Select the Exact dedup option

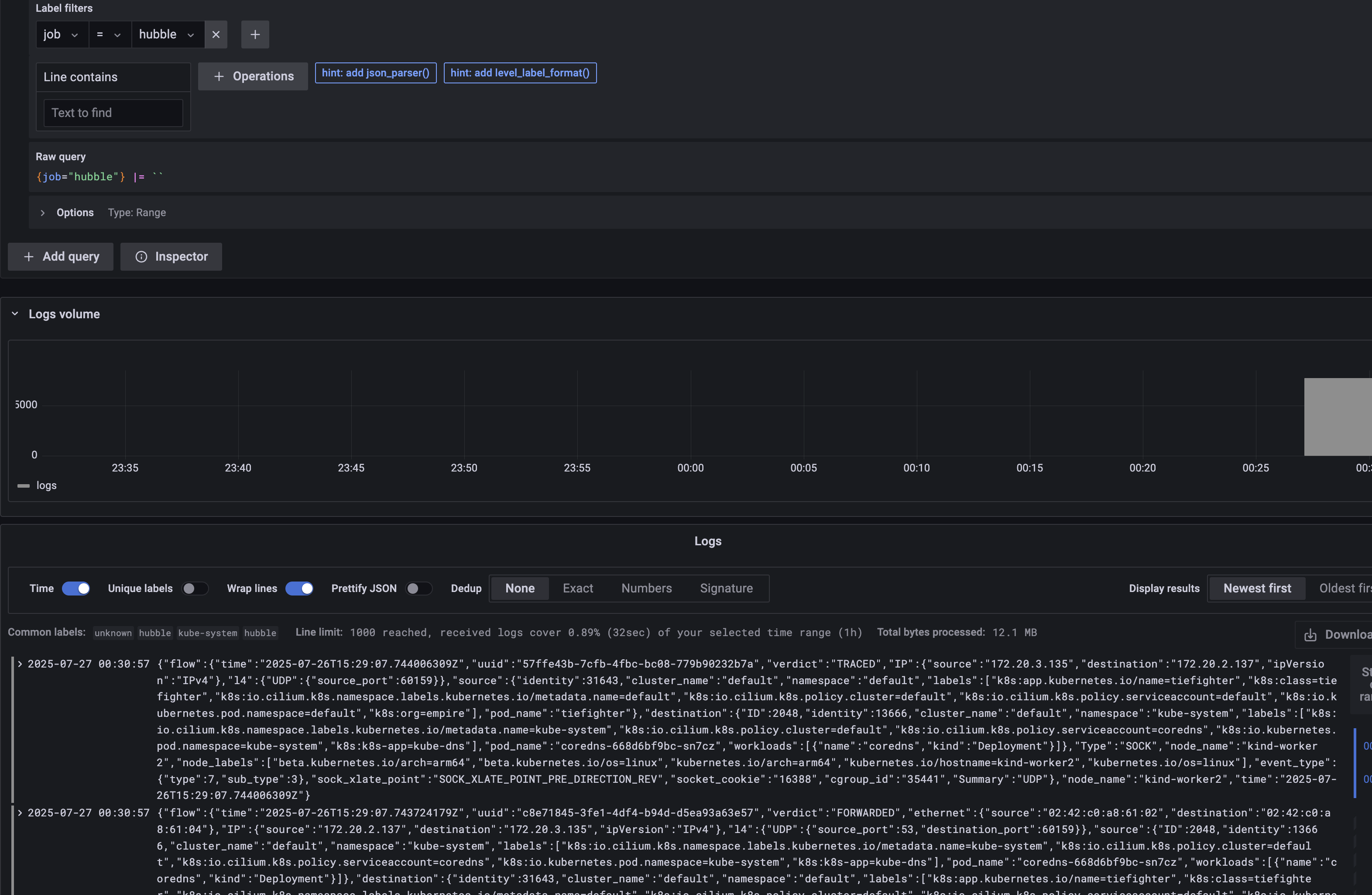[578, 588]
